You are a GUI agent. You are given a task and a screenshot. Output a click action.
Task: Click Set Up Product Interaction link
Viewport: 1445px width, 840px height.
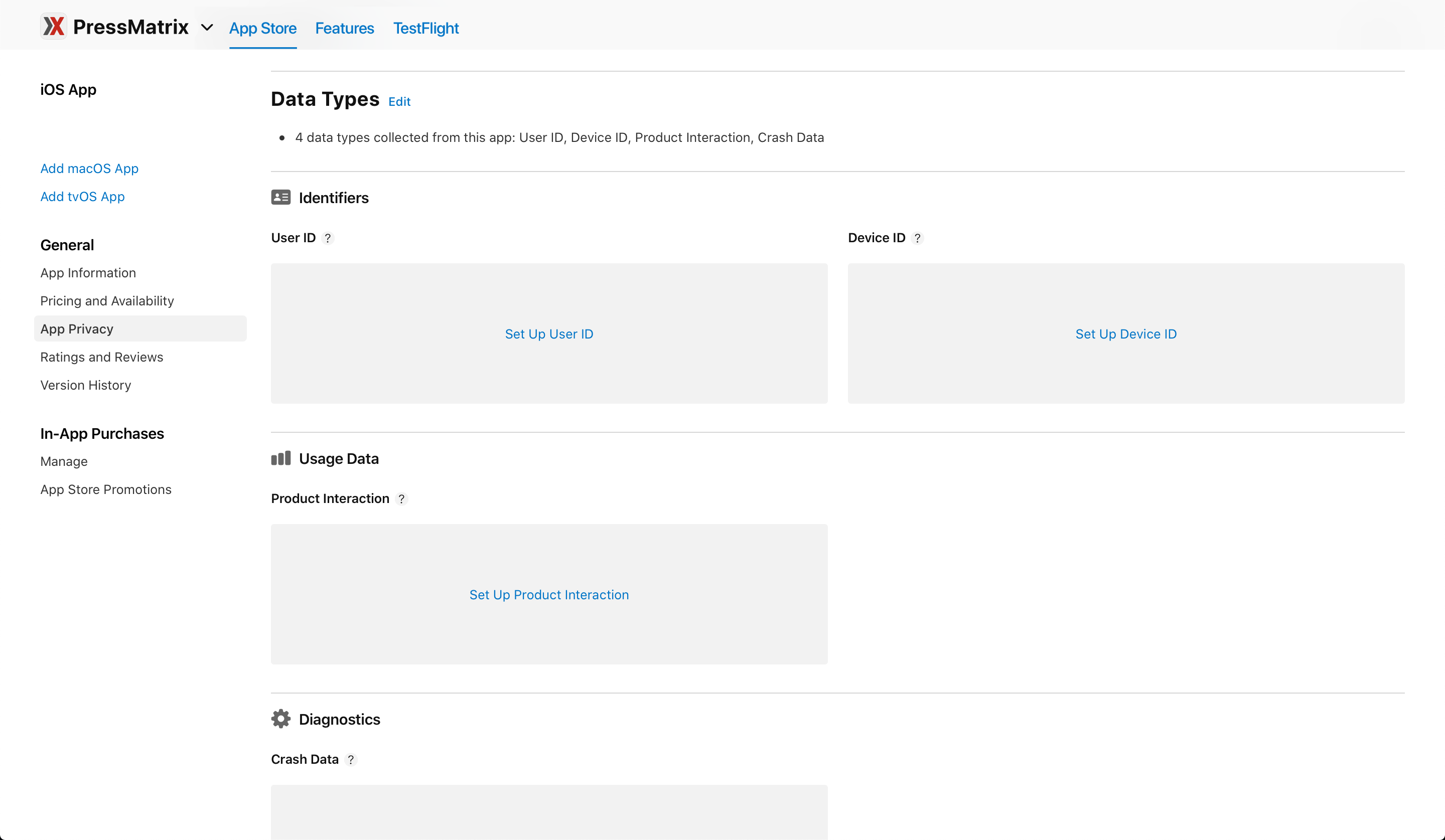tap(549, 595)
